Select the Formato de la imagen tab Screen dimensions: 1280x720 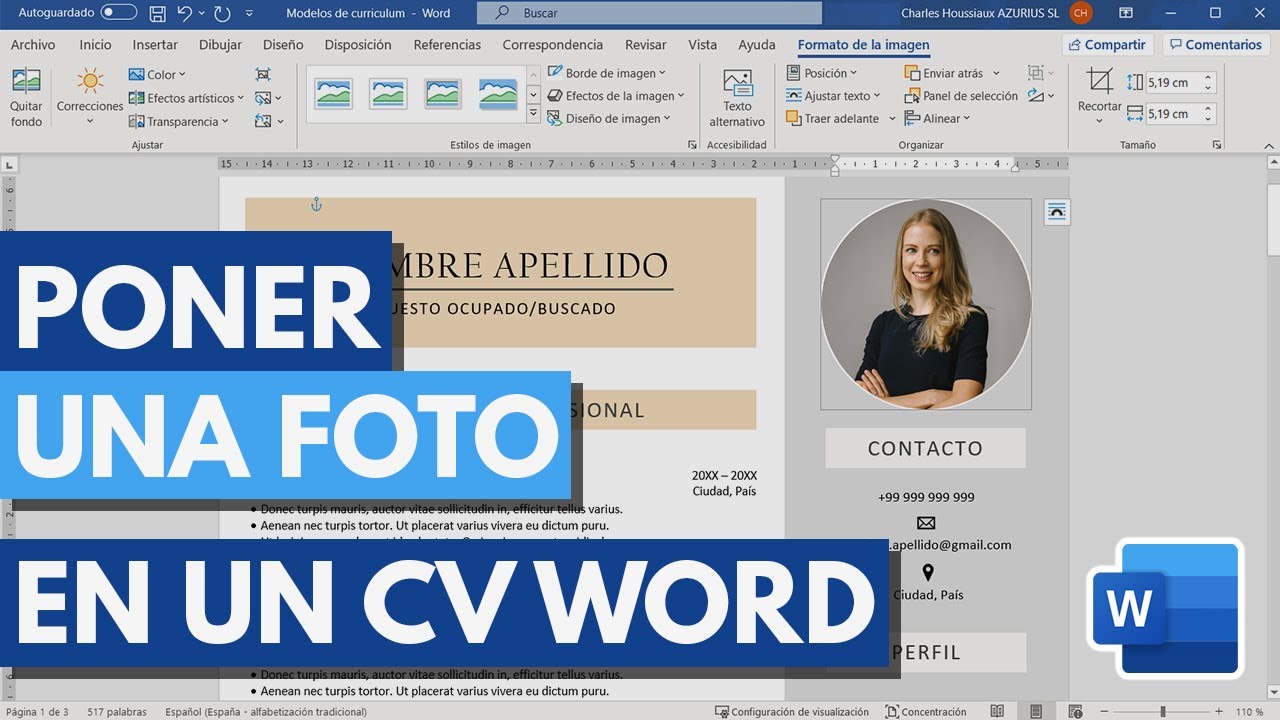[x=863, y=45]
